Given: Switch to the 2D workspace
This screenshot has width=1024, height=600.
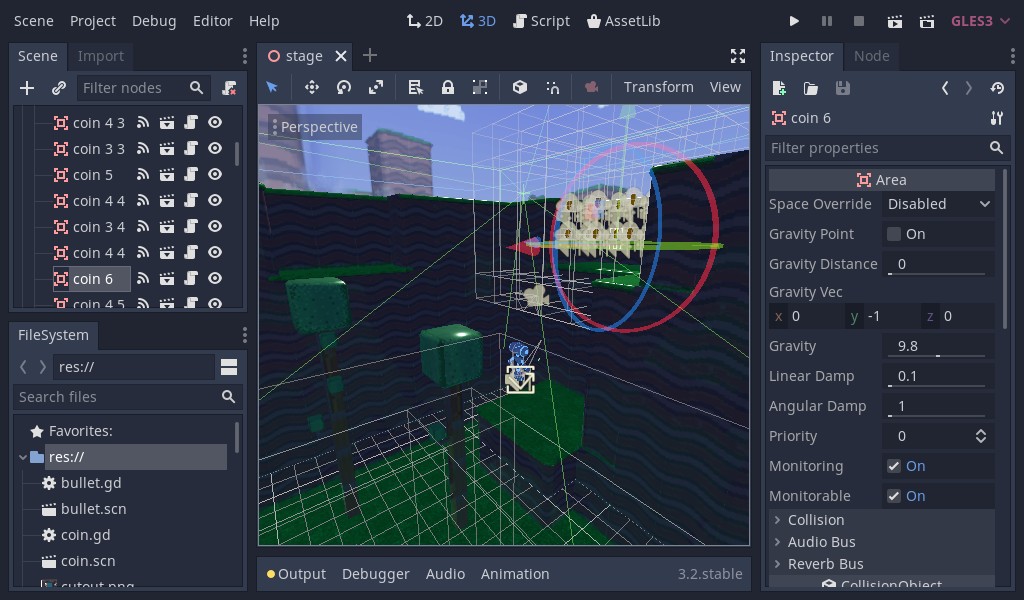Looking at the screenshot, I should (424, 21).
